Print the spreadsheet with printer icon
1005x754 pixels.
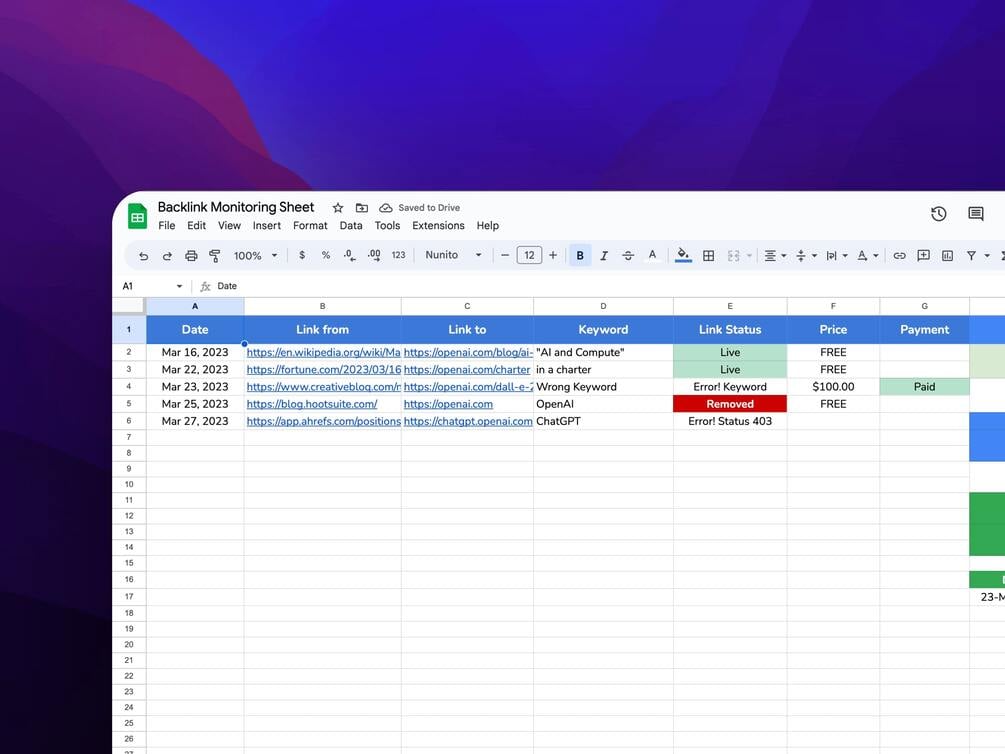coord(191,255)
